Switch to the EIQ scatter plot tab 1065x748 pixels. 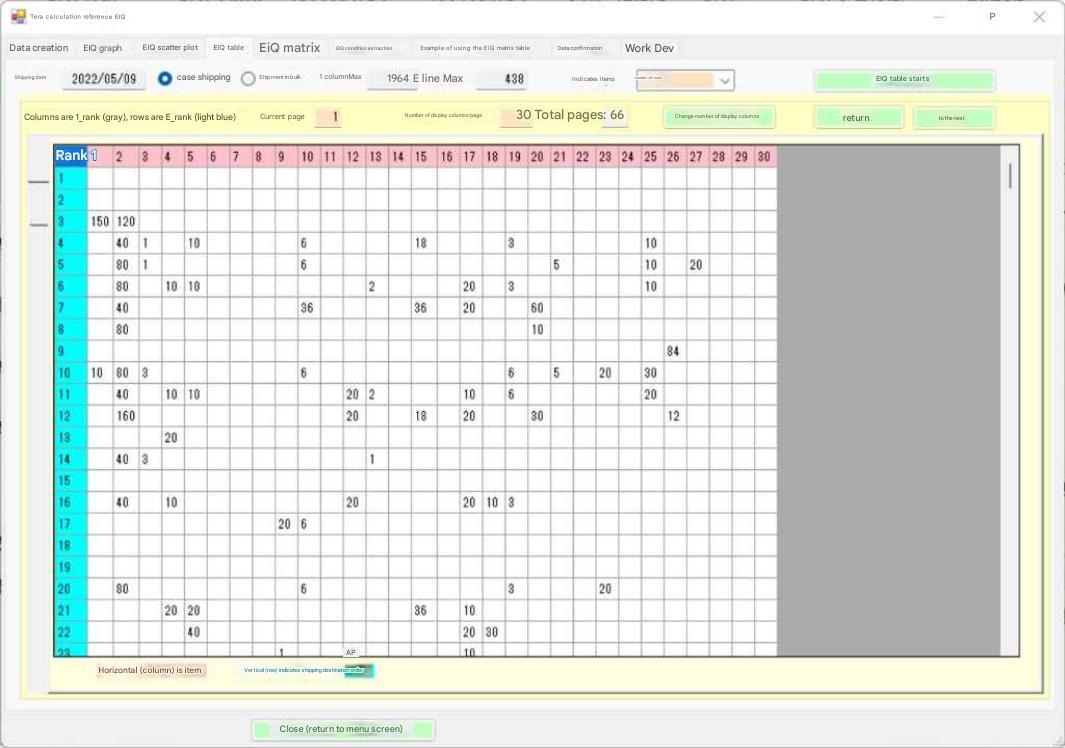coord(169,48)
